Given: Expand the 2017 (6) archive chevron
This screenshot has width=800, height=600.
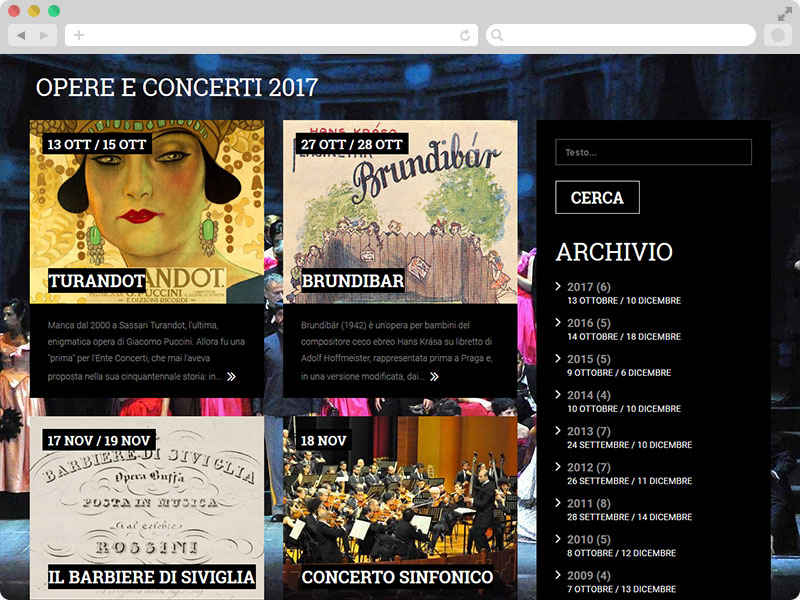Looking at the screenshot, I should [x=558, y=286].
